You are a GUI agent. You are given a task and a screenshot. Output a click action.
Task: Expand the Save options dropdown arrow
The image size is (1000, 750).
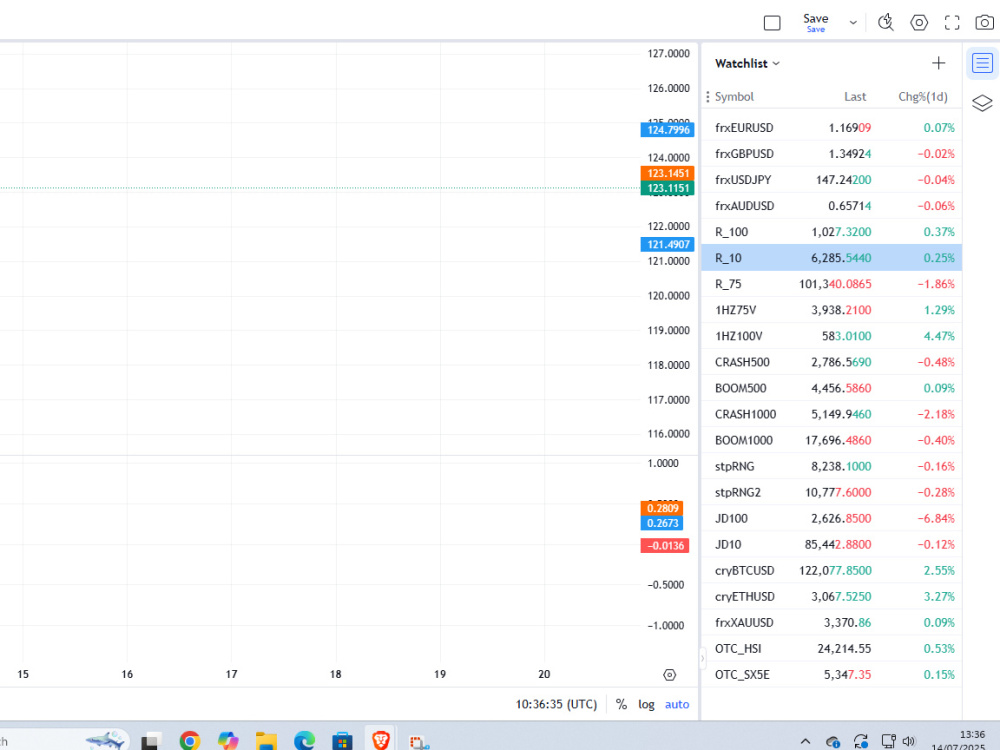pos(853,23)
